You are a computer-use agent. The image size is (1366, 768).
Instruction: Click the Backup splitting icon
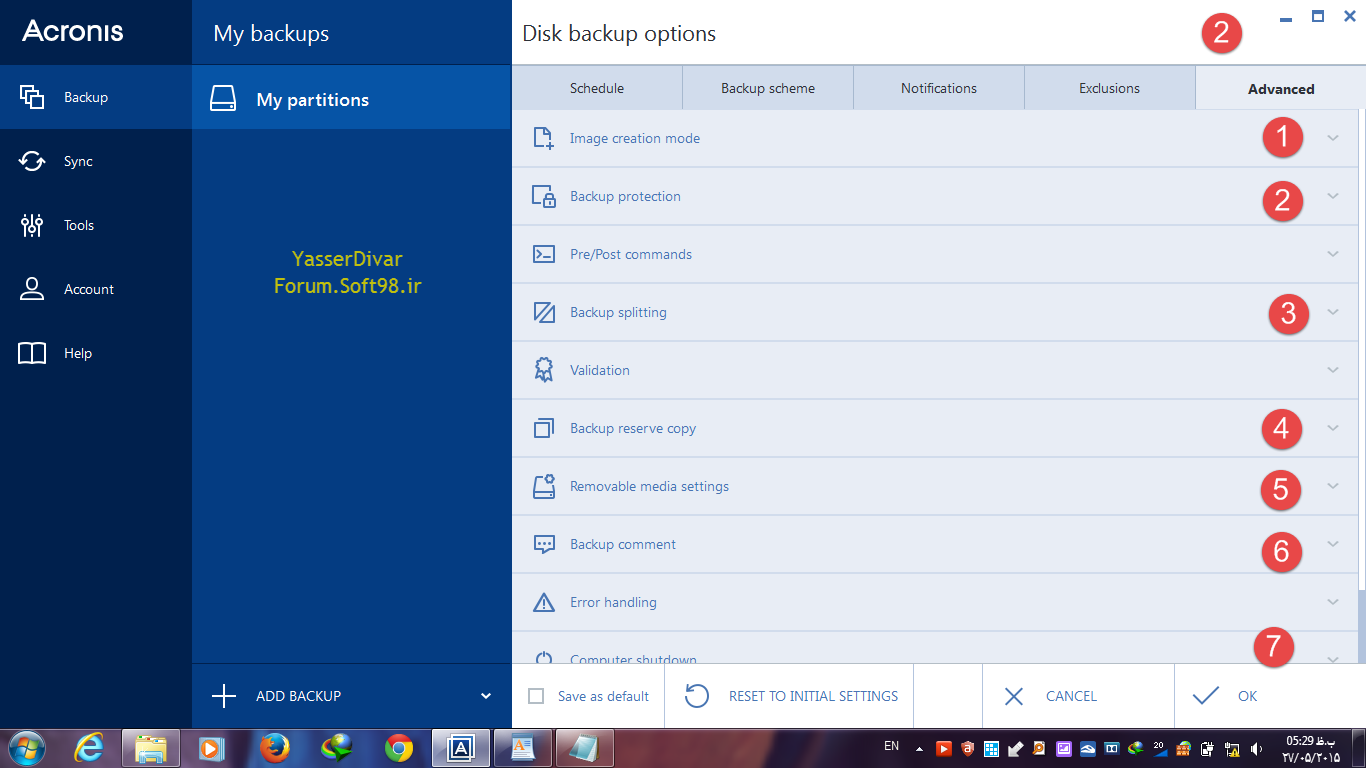(543, 312)
